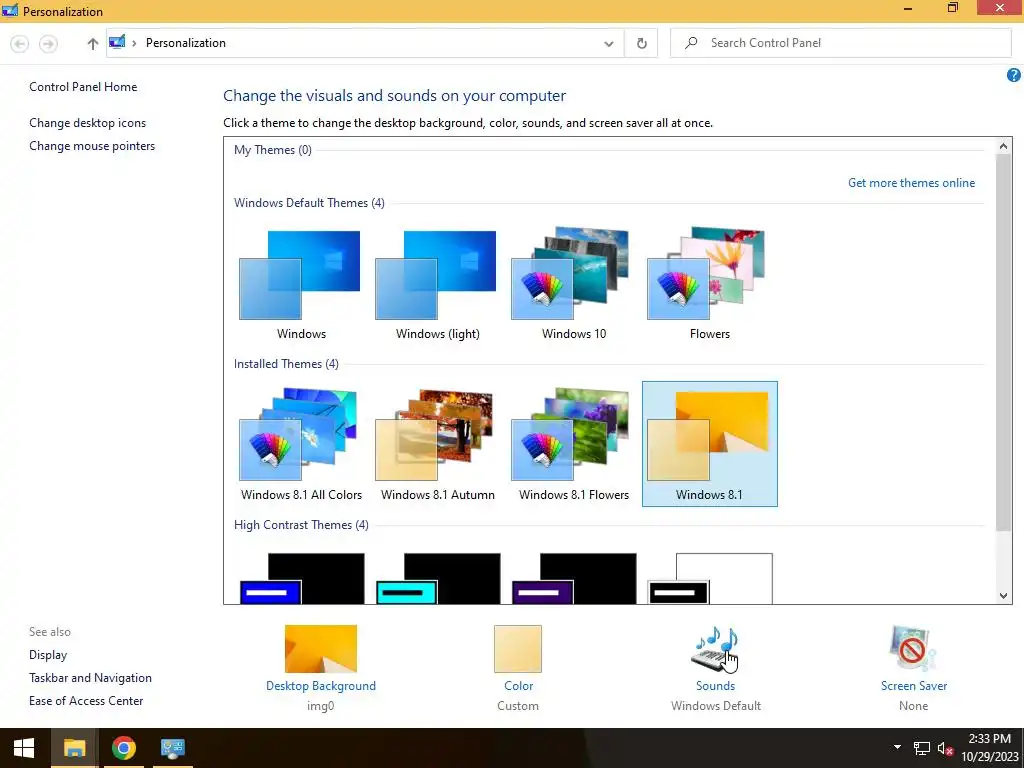Click the Forward navigation arrow
Viewport: 1024px width, 768px height.
(x=48, y=44)
